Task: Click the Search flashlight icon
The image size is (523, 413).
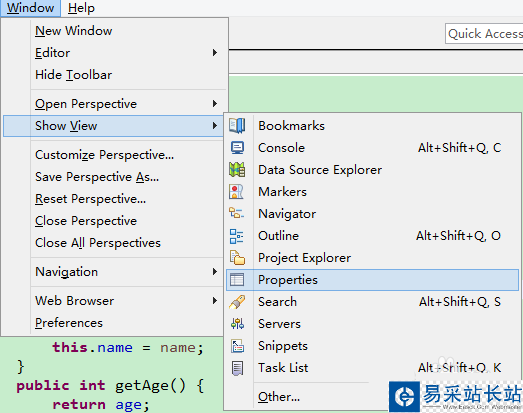Action: coord(237,302)
